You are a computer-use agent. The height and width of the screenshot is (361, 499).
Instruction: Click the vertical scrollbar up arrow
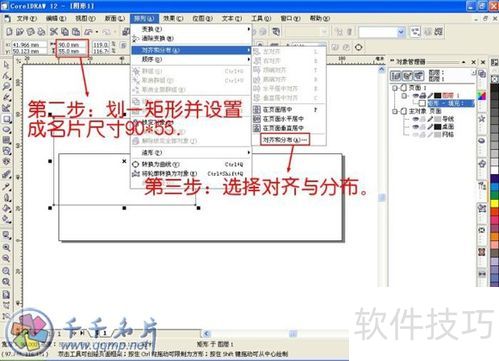pos(382,69)
